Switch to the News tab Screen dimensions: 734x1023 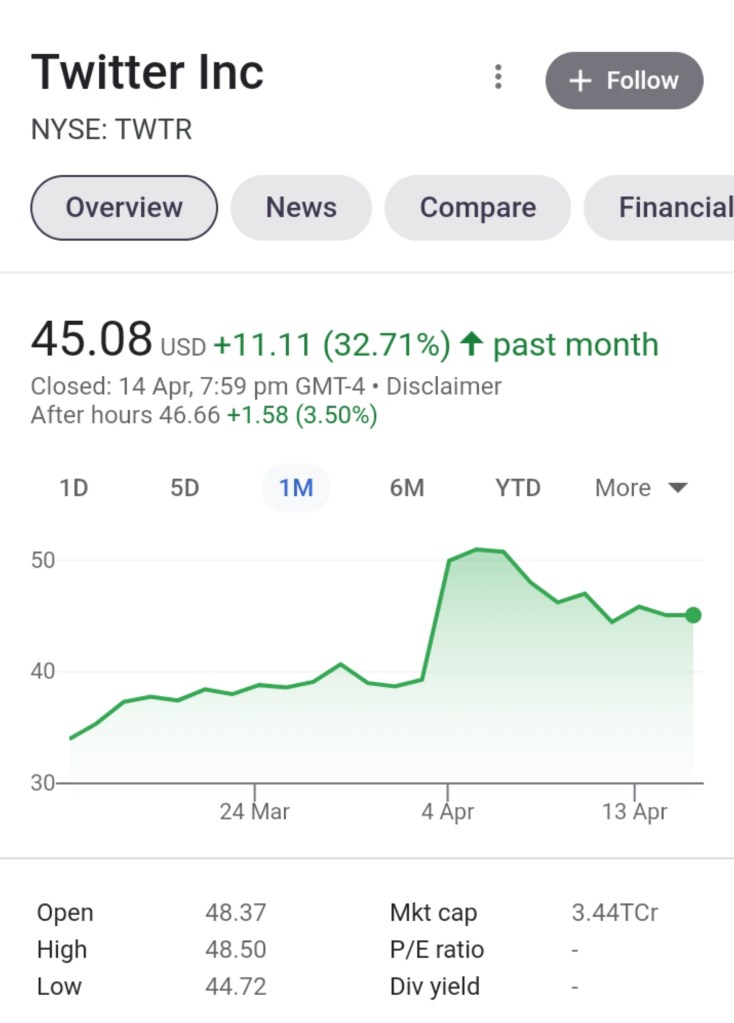point(301,207)
